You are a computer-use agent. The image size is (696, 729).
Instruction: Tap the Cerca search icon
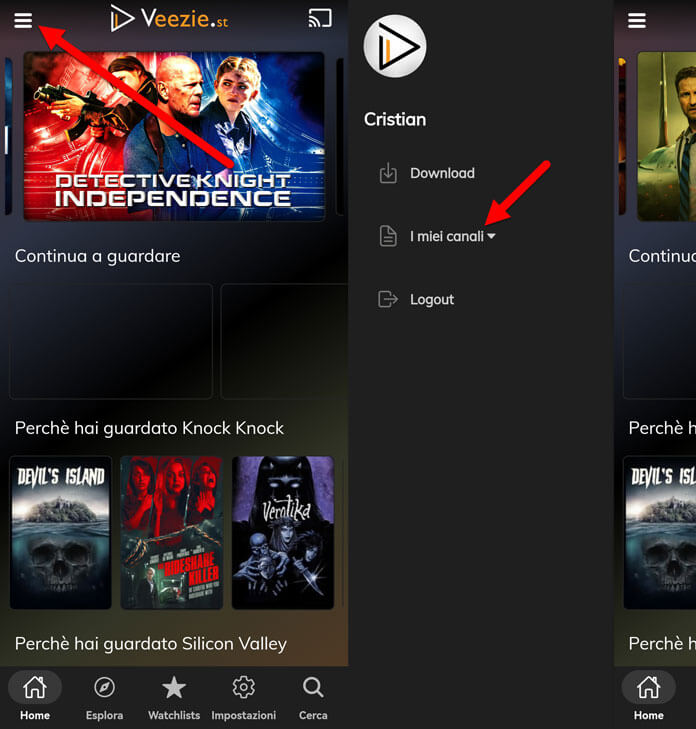[313, 696]
